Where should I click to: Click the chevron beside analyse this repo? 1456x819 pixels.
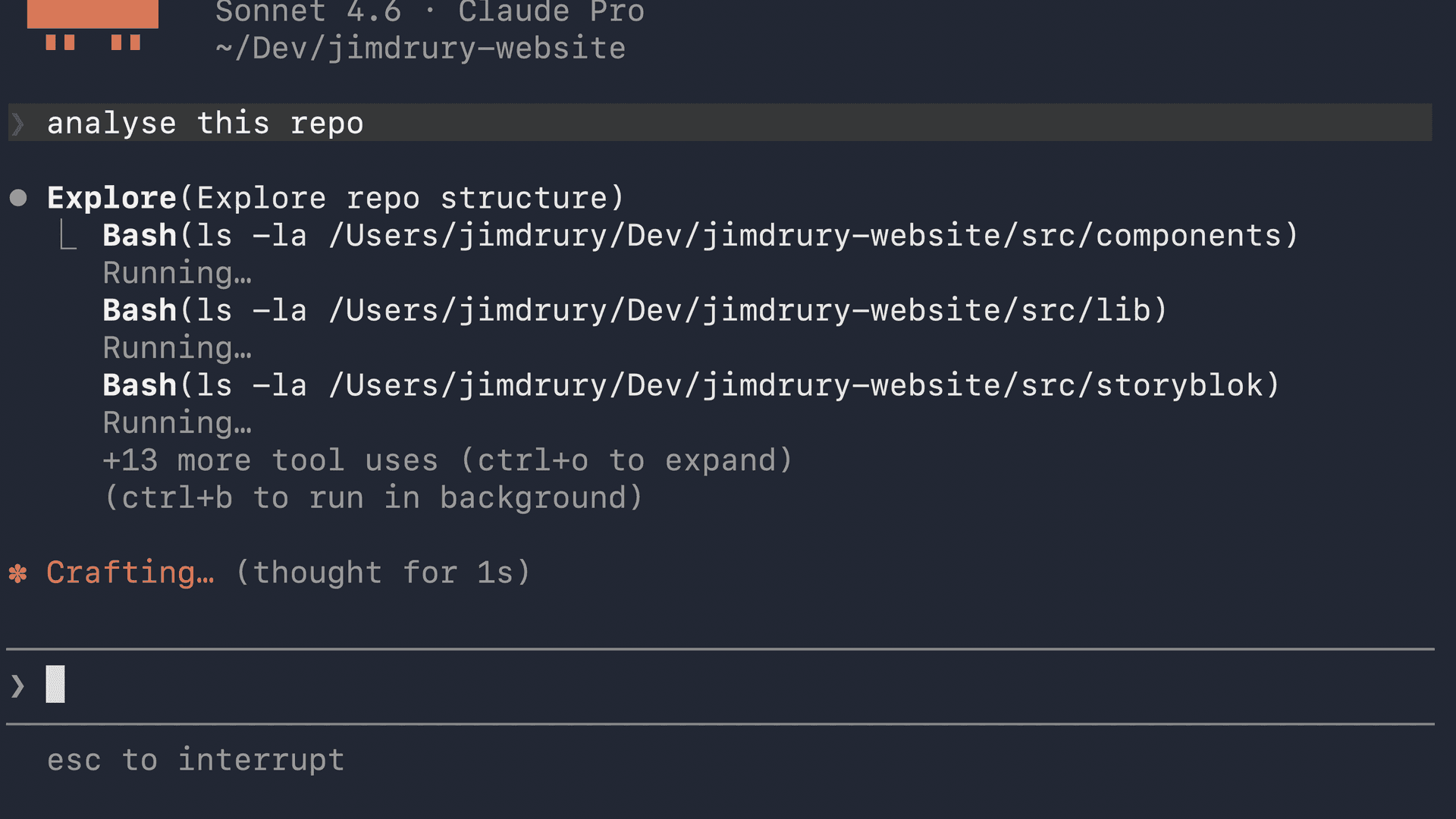point(17,123)
